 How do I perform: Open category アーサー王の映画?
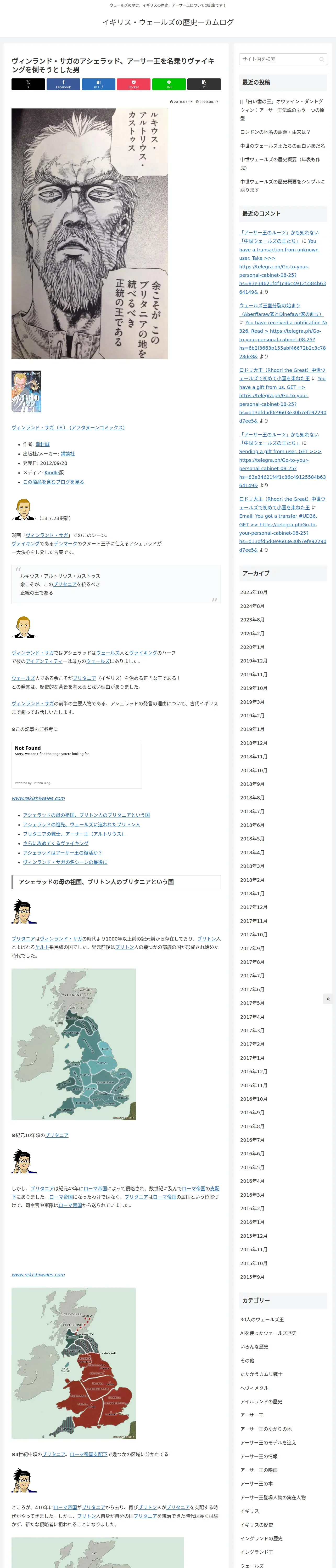[259, 1470]
